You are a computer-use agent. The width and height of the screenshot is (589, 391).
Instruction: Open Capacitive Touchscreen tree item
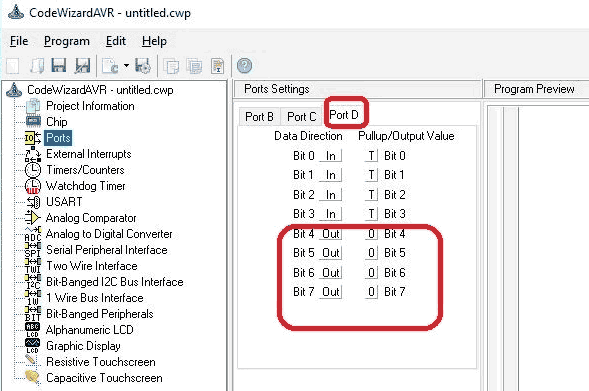coord(104,378)
